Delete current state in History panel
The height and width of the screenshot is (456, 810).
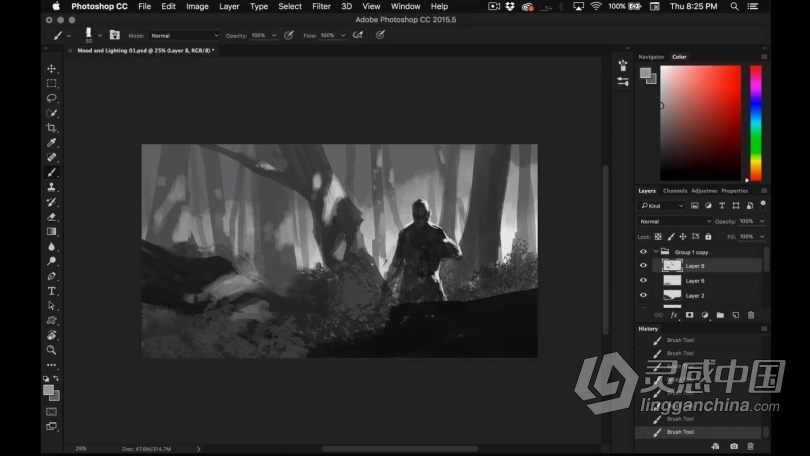[x=751, y=446]
